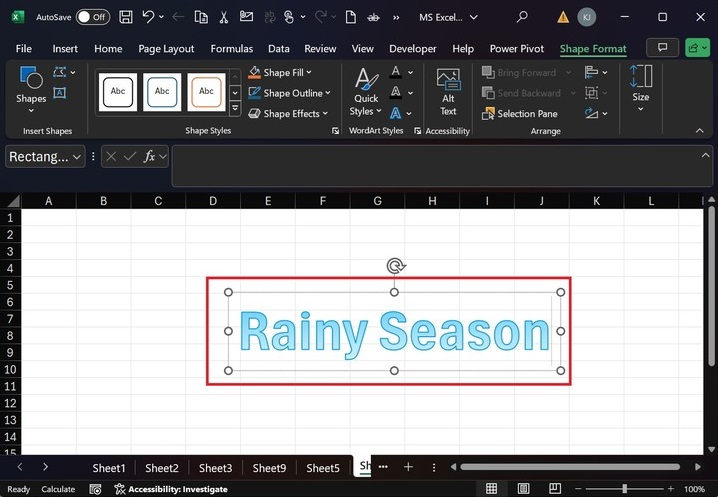
Task: Open the Align objects dropdown
Action: (x=596, y=72)
